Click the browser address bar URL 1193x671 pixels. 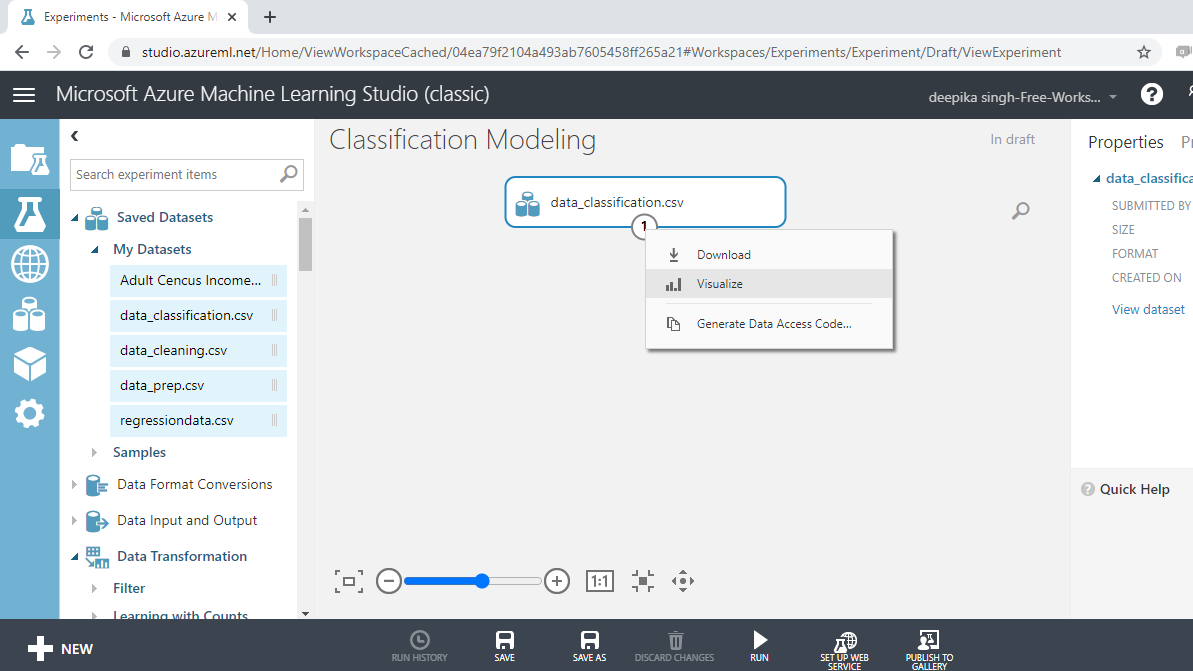coord(601,52)
